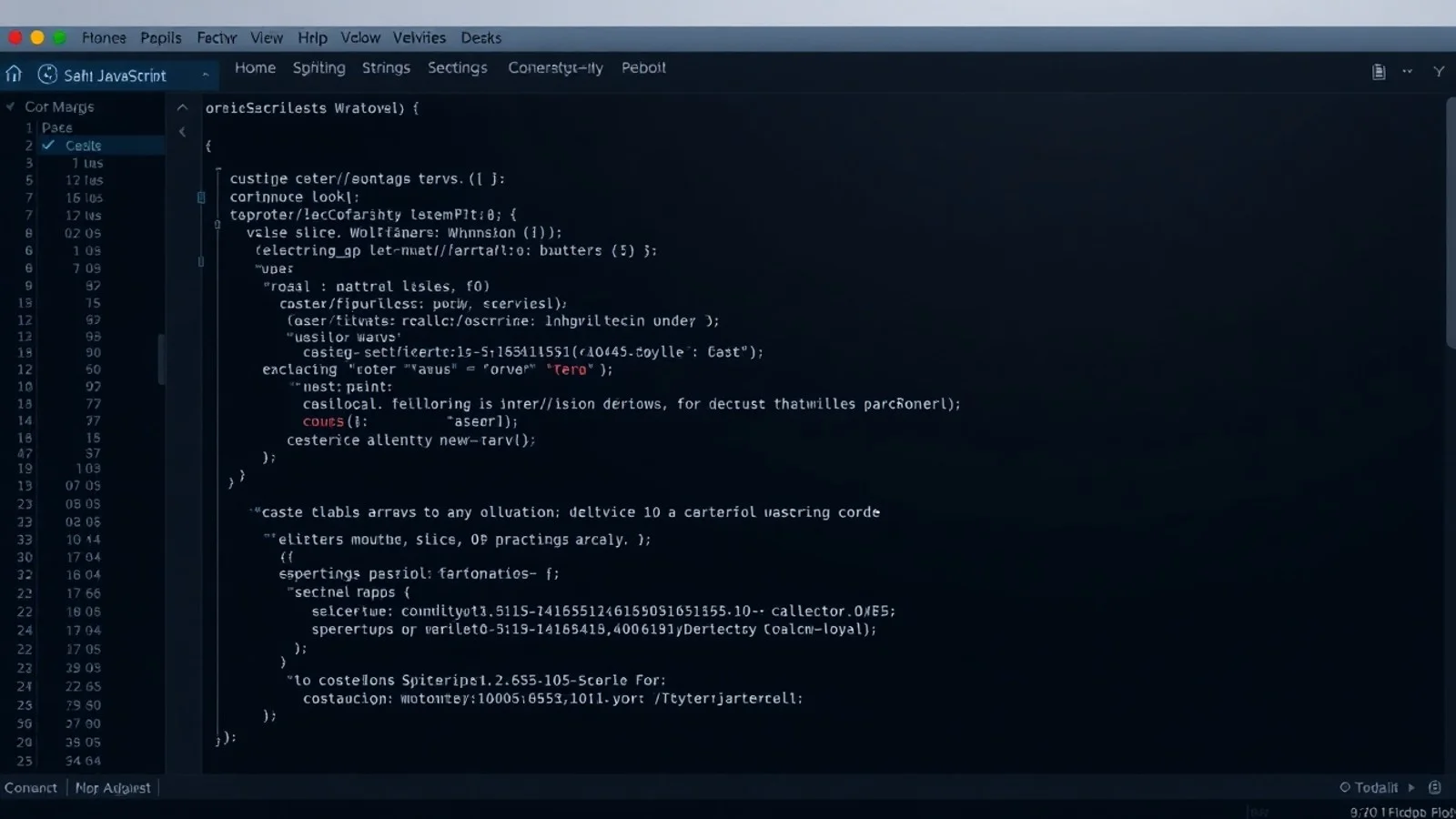The image size is (1456, 819).
Task: Click the code line 'oreicSacrilests Wratovel) {'
Action: click(x=312, y=107)
